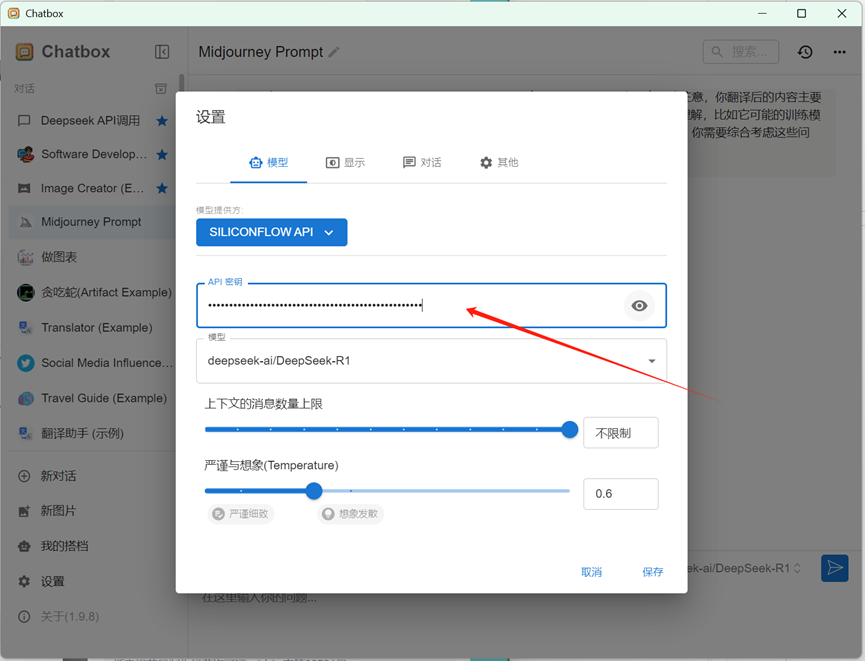Open 做图表 conversation
The height and width of the screenshot is (661, 865).
(x=91, y=257)
